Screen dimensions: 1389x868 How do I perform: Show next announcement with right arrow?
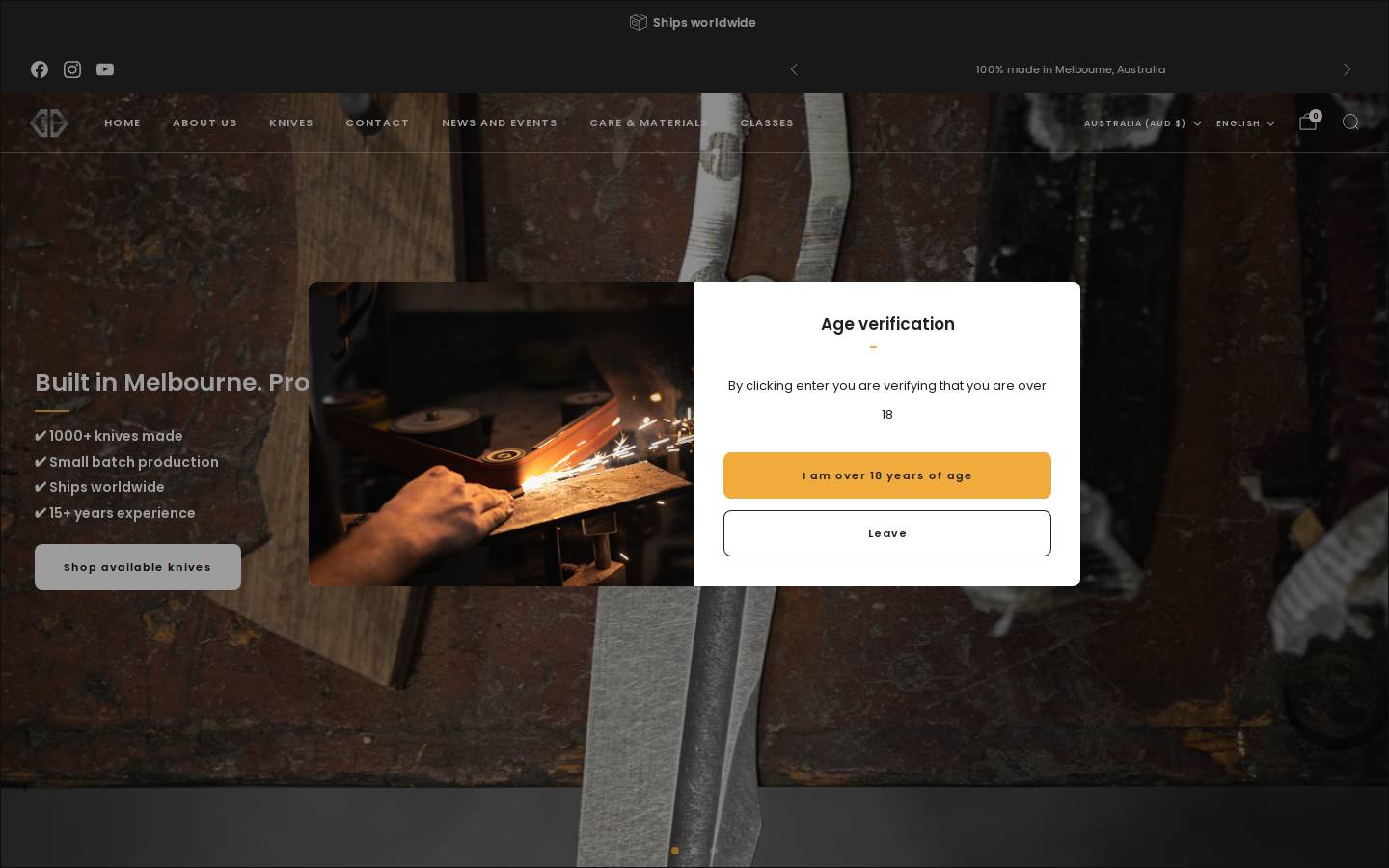(1348, 69)
